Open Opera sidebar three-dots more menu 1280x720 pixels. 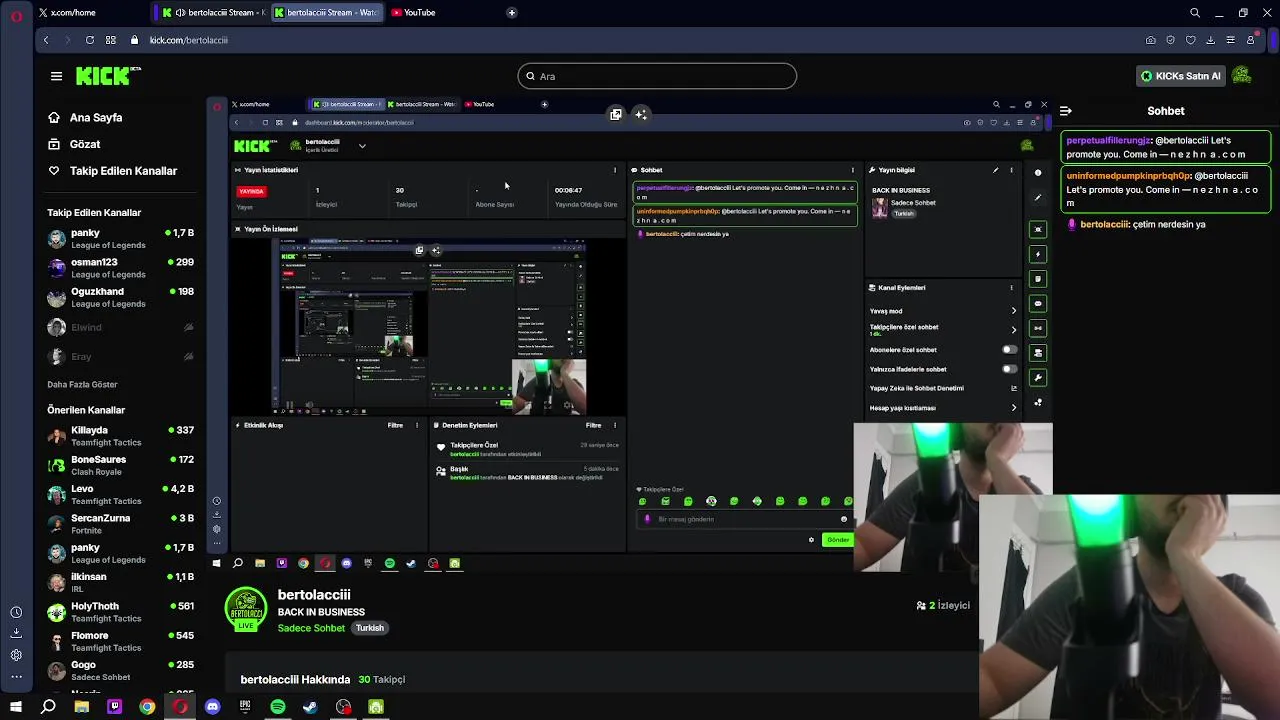(x=16, y=677)
